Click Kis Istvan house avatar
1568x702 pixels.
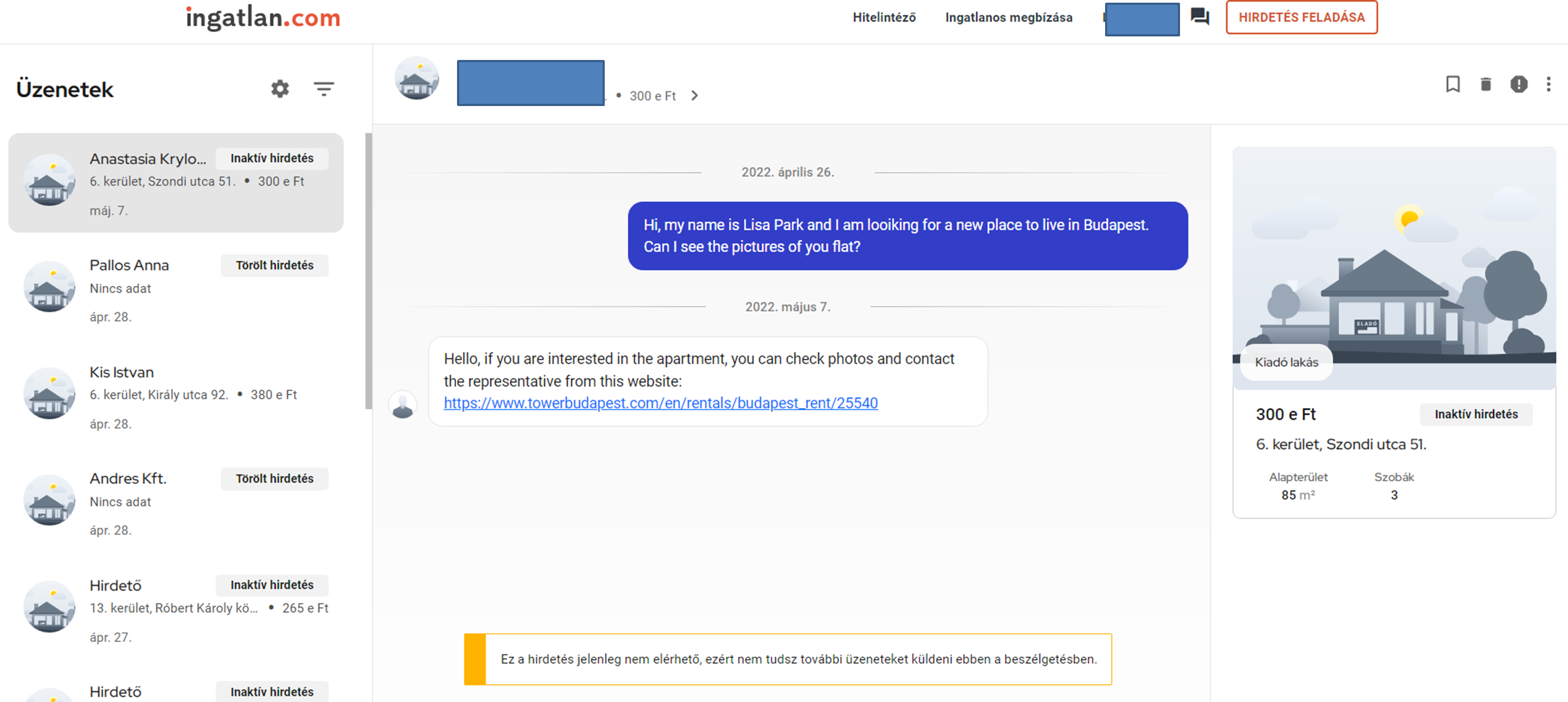(49, 394)
